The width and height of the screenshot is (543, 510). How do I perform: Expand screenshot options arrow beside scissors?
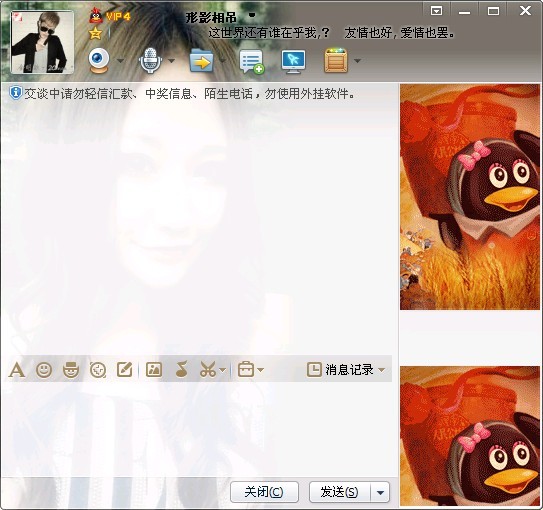tap(223, 370)
